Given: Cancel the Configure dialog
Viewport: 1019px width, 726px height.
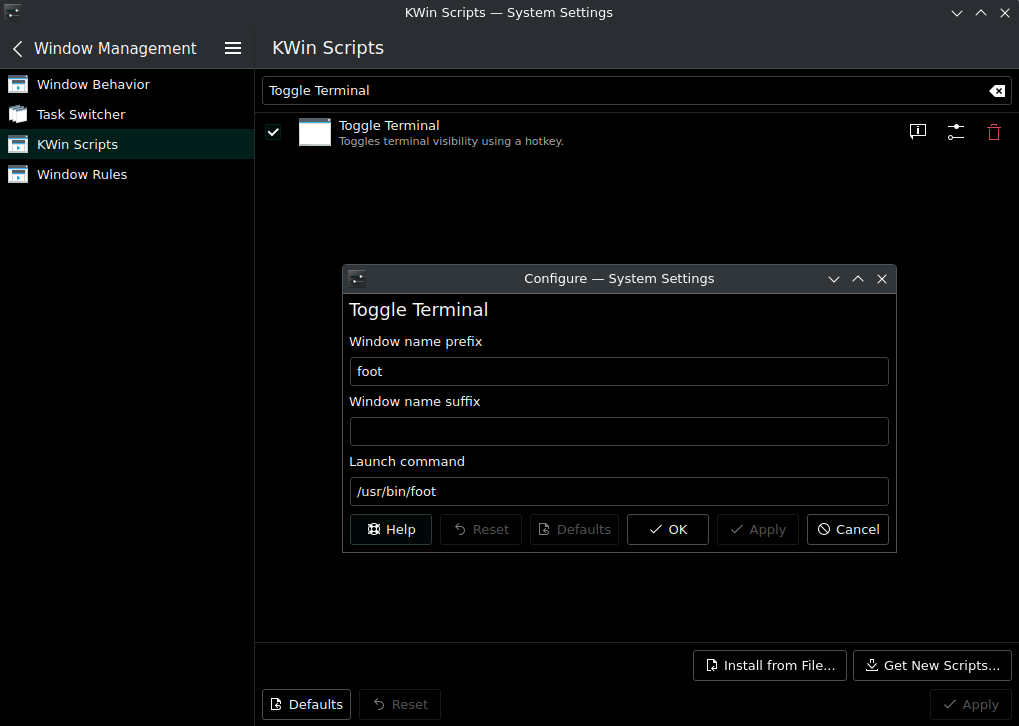Looking at the screenshot, I should [847, 530].
